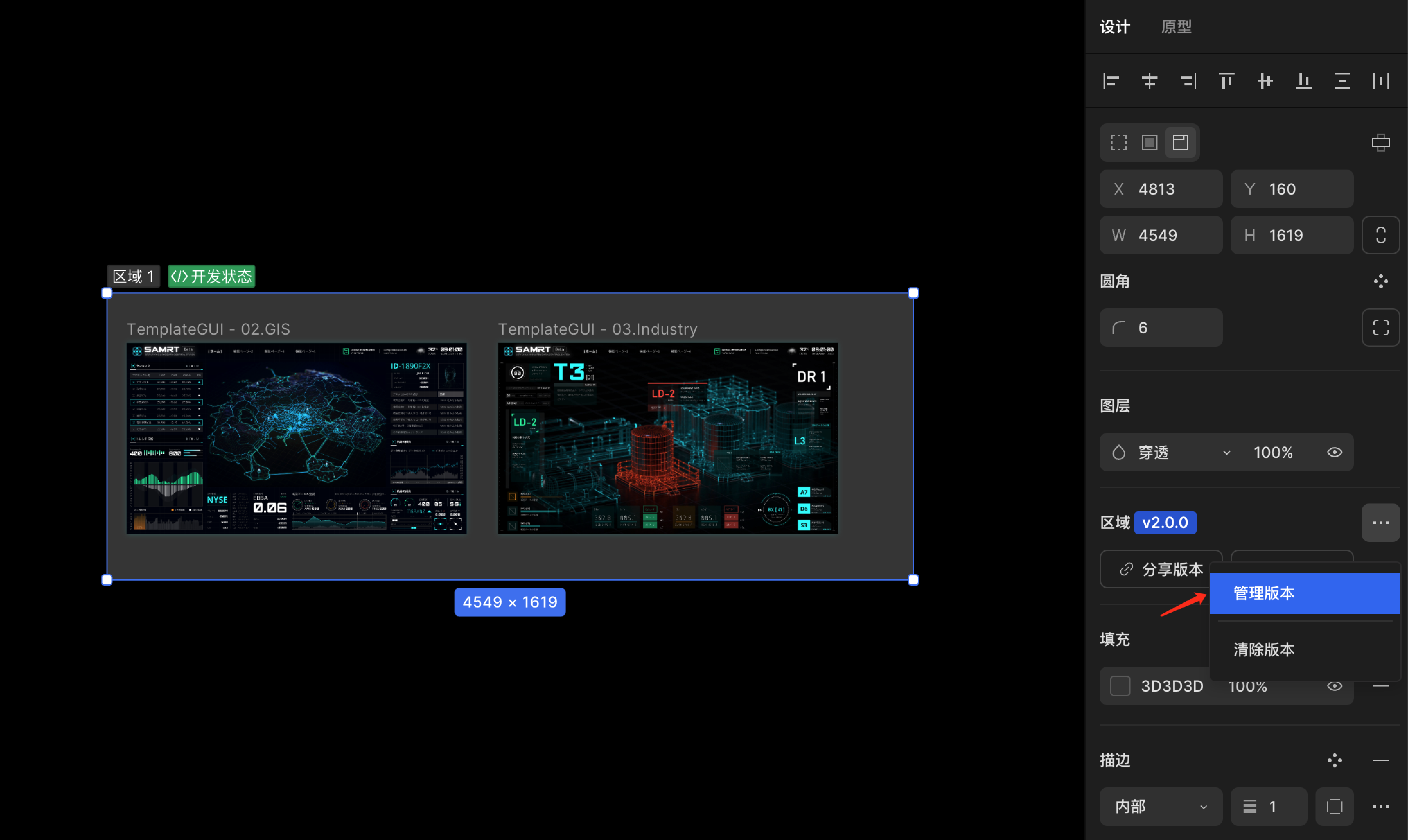
Task: Switch to the 原型 tab
Action: click(x=1177, y=27)
